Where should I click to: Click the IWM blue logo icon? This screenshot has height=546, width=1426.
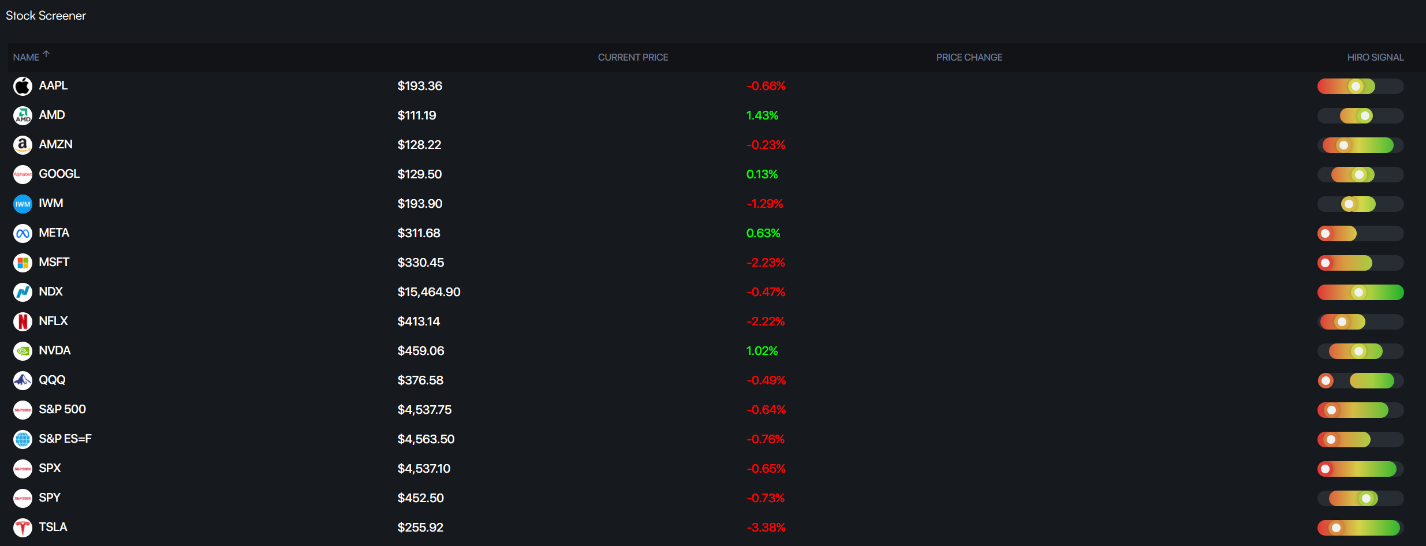click(x=22, y=204)
